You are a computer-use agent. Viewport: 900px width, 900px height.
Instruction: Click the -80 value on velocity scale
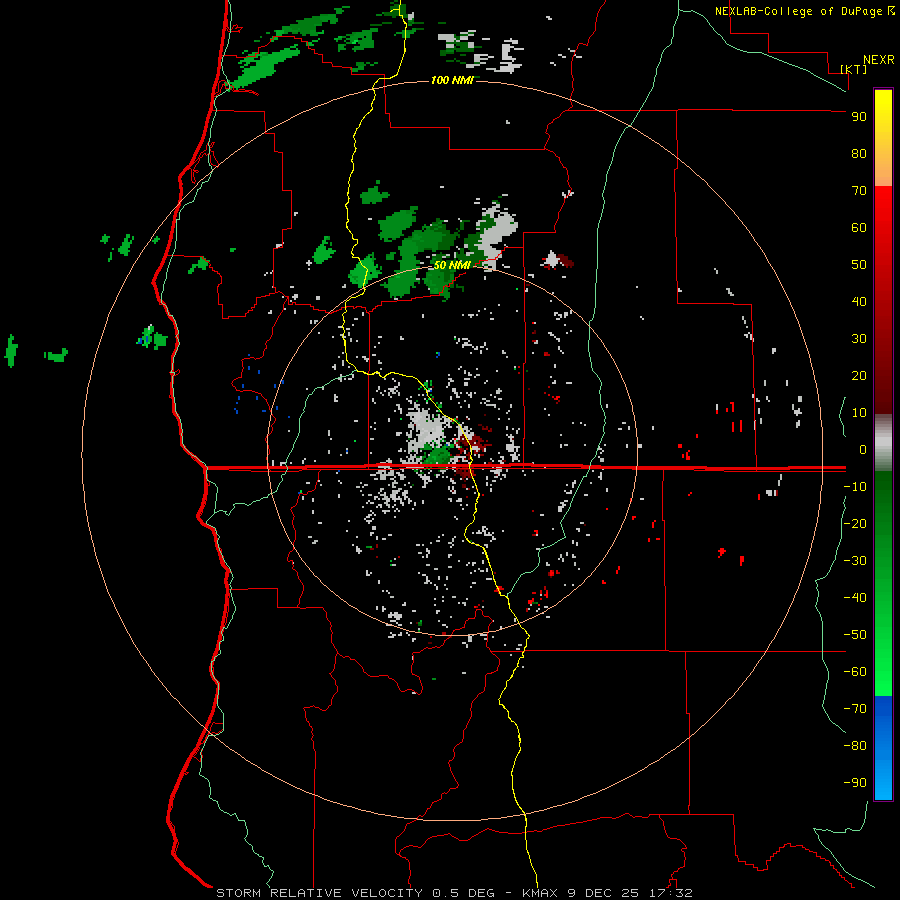(x=855, y=746)
